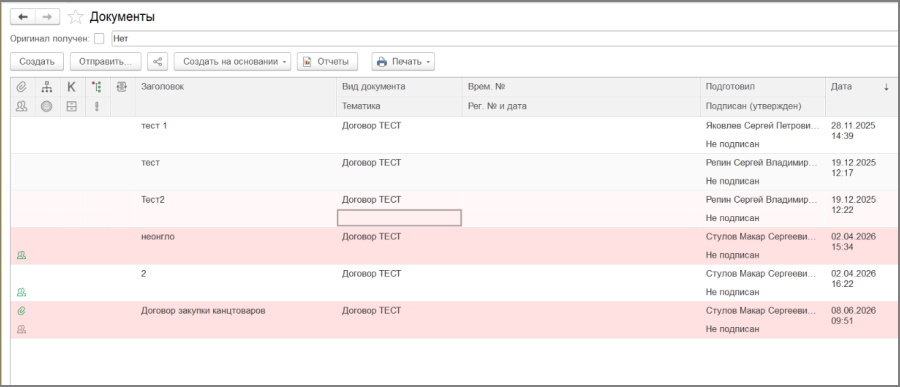Click the date 02.04.2026 15:34
The width and height of the screenshot is (900, 387).
[854, 242]
